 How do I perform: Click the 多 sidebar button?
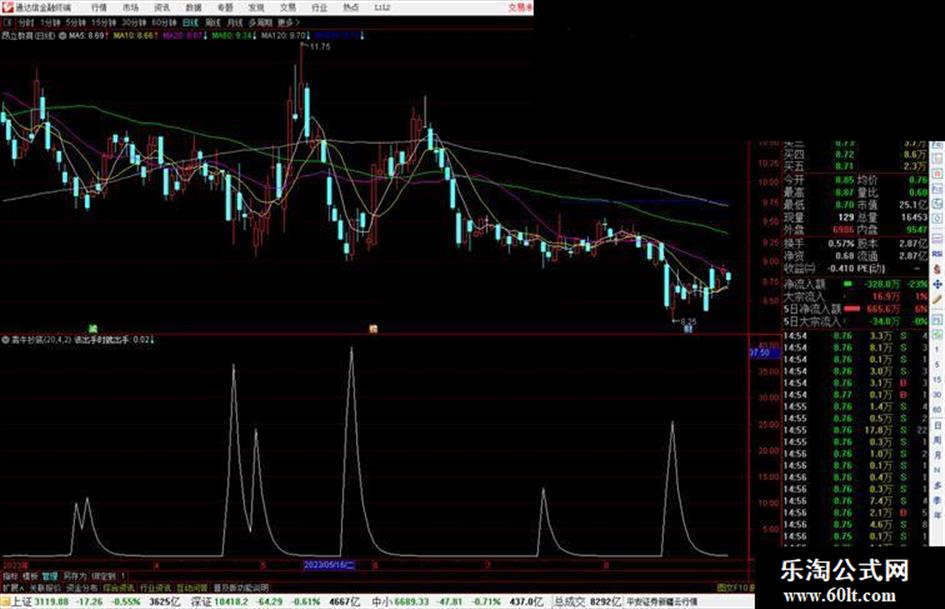[937, 486]
